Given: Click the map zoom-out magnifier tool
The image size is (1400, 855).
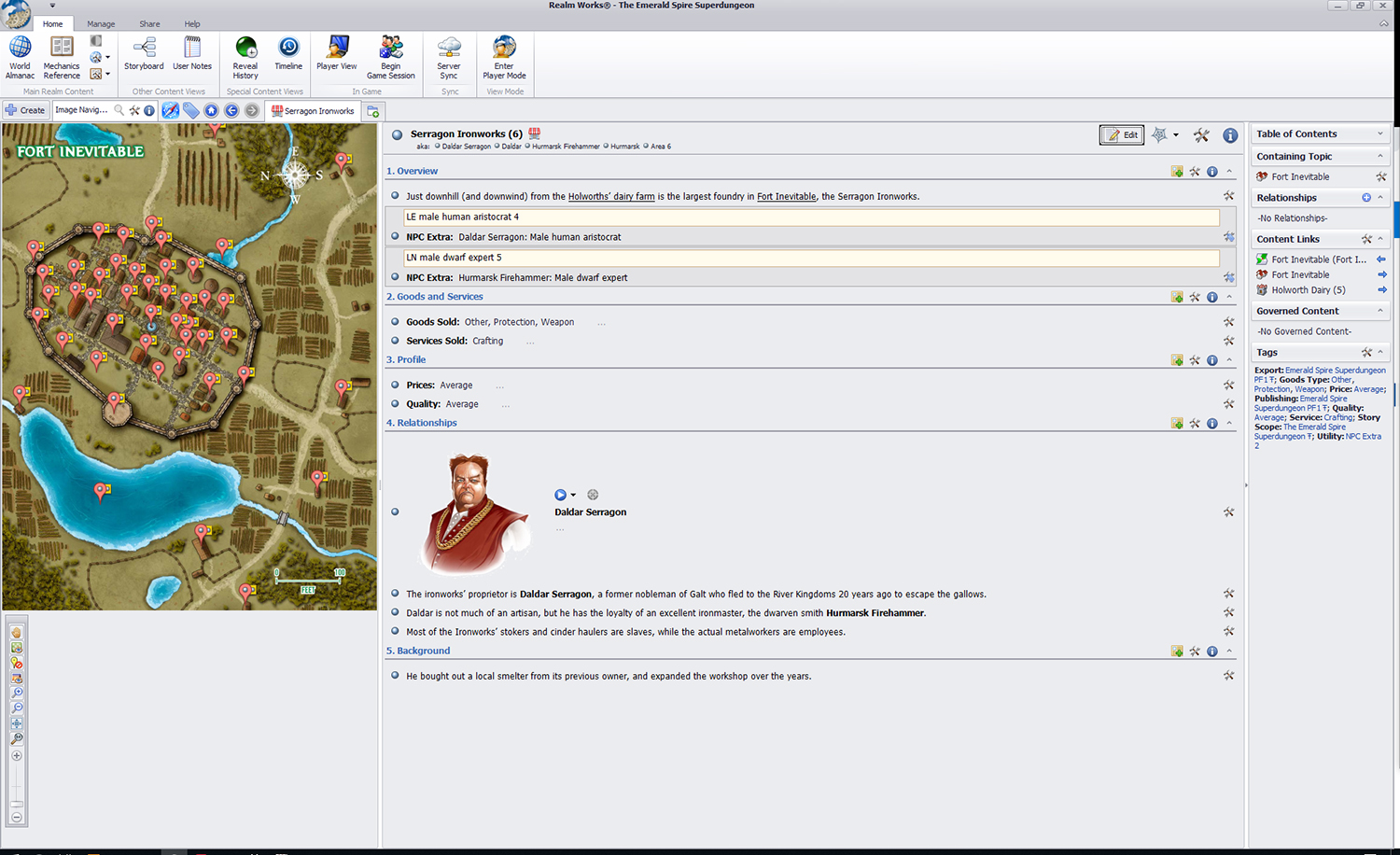Looking at the screenshot, I should coord(17,708).
